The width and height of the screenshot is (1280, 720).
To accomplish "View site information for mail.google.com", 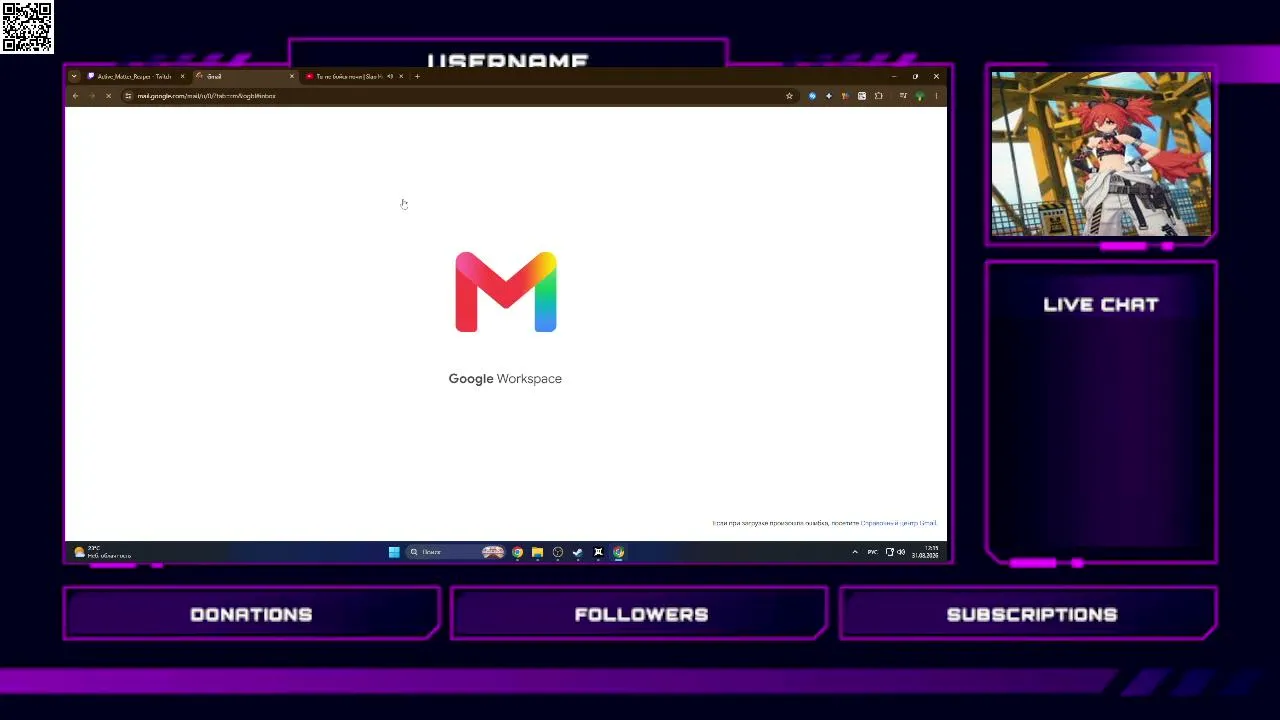I will point(128,96).
